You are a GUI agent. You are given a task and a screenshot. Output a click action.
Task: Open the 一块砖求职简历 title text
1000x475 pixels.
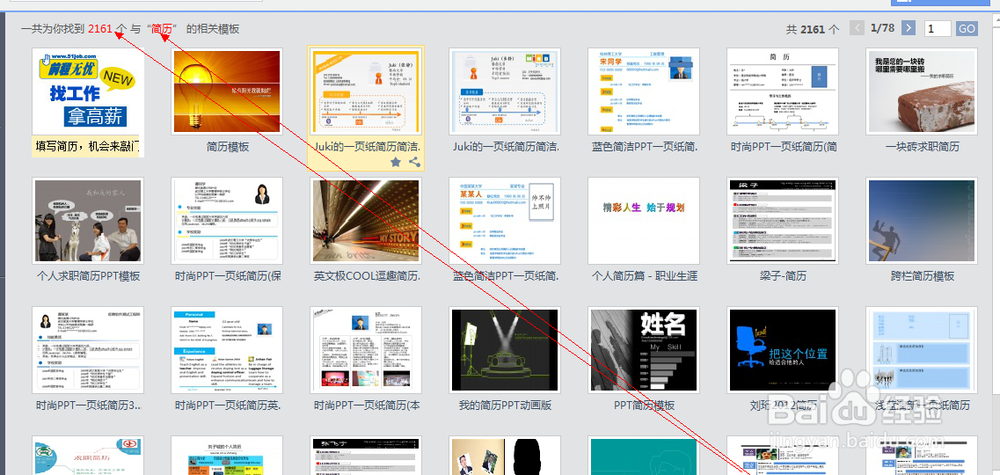(x=922, y=147)
